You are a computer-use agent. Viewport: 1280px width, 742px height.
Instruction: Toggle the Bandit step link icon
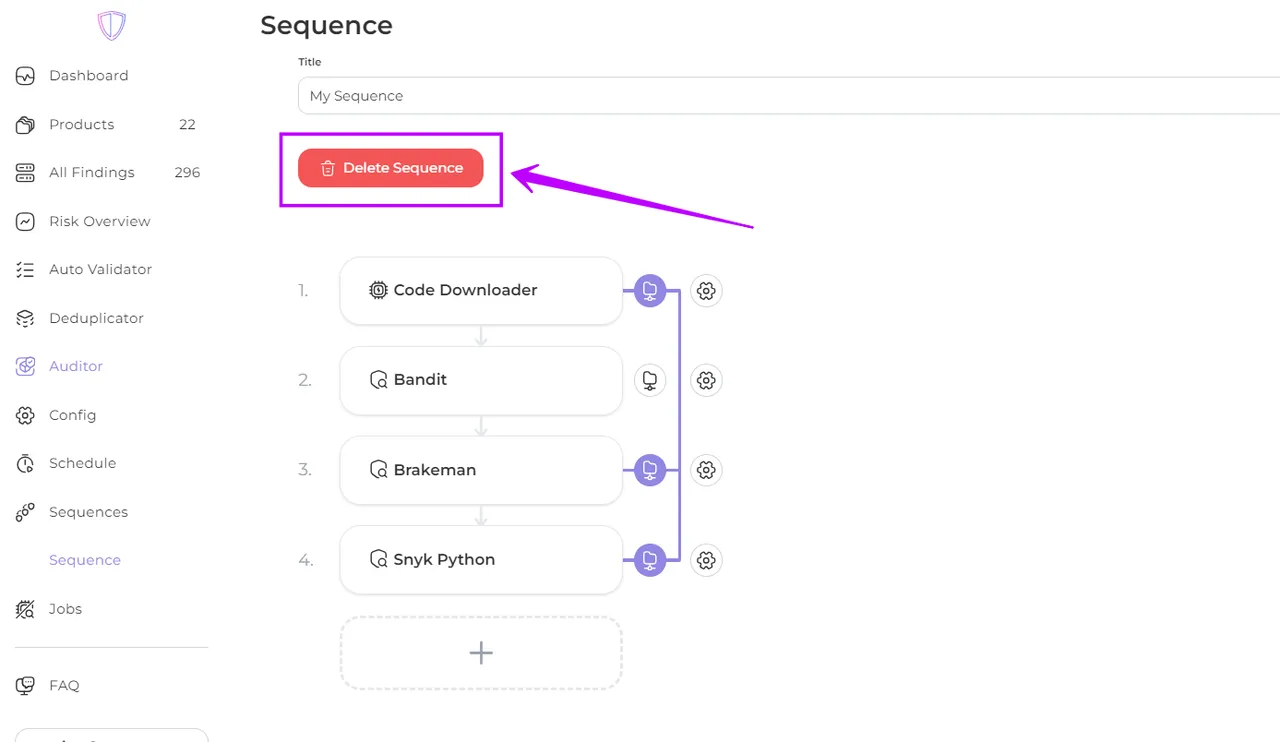pyautogui.click(x=650, y=380)
